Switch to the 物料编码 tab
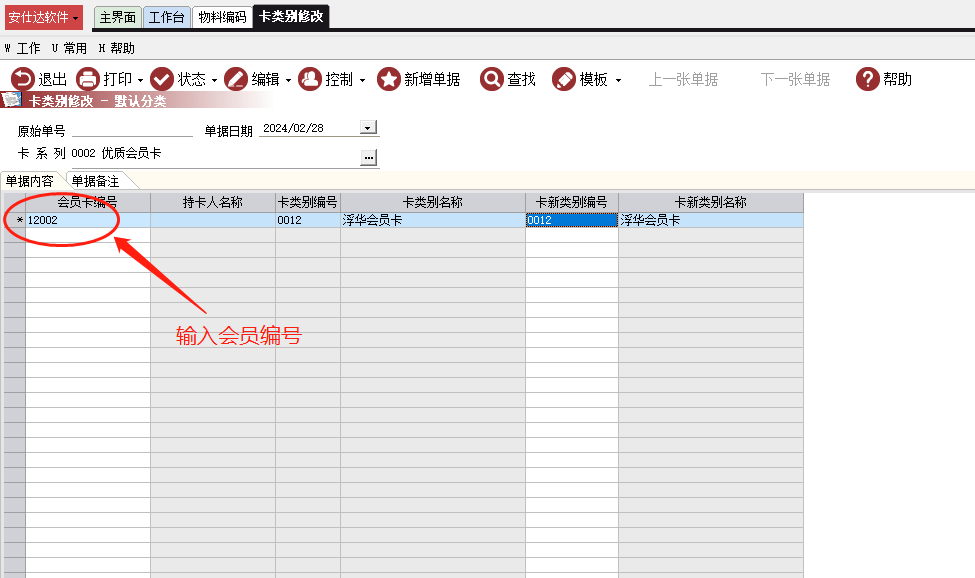 point(222,17)
